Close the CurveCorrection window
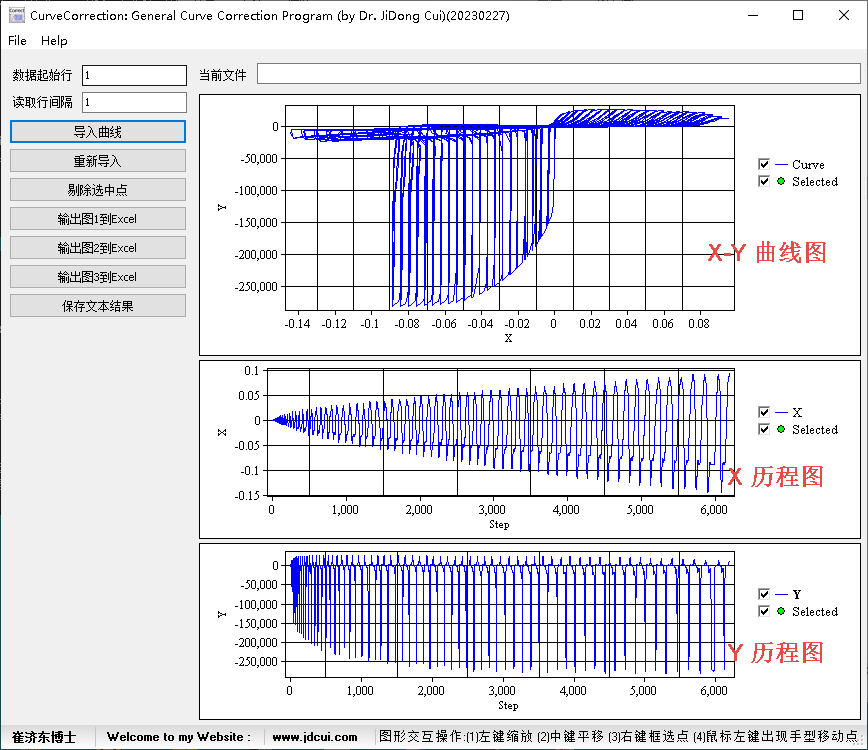This screenshot has height=750, width=868. click(844, 15)
